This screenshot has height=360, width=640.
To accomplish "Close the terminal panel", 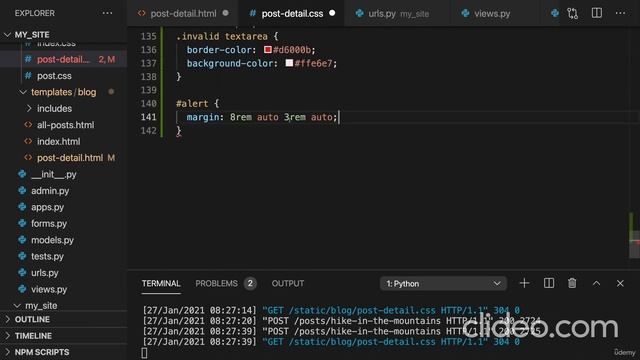I will 620,283.
